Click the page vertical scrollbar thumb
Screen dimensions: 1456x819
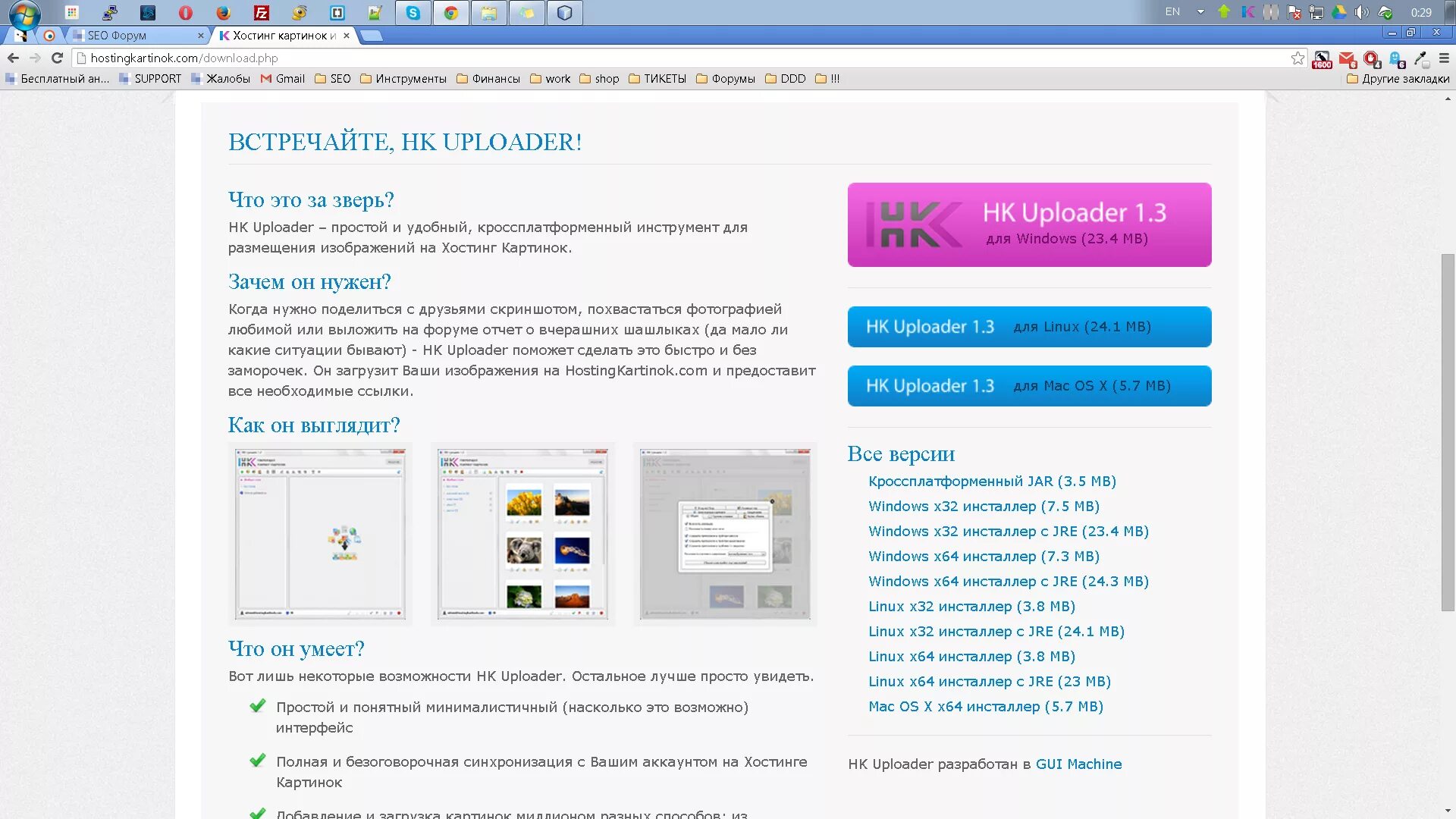point(1448,432)
